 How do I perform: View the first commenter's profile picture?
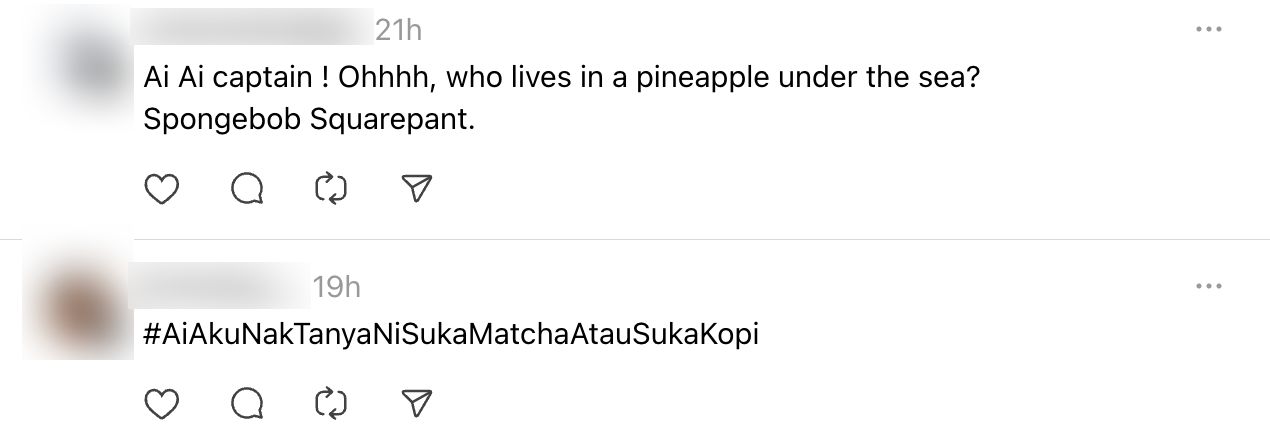(x=96, y=62)
